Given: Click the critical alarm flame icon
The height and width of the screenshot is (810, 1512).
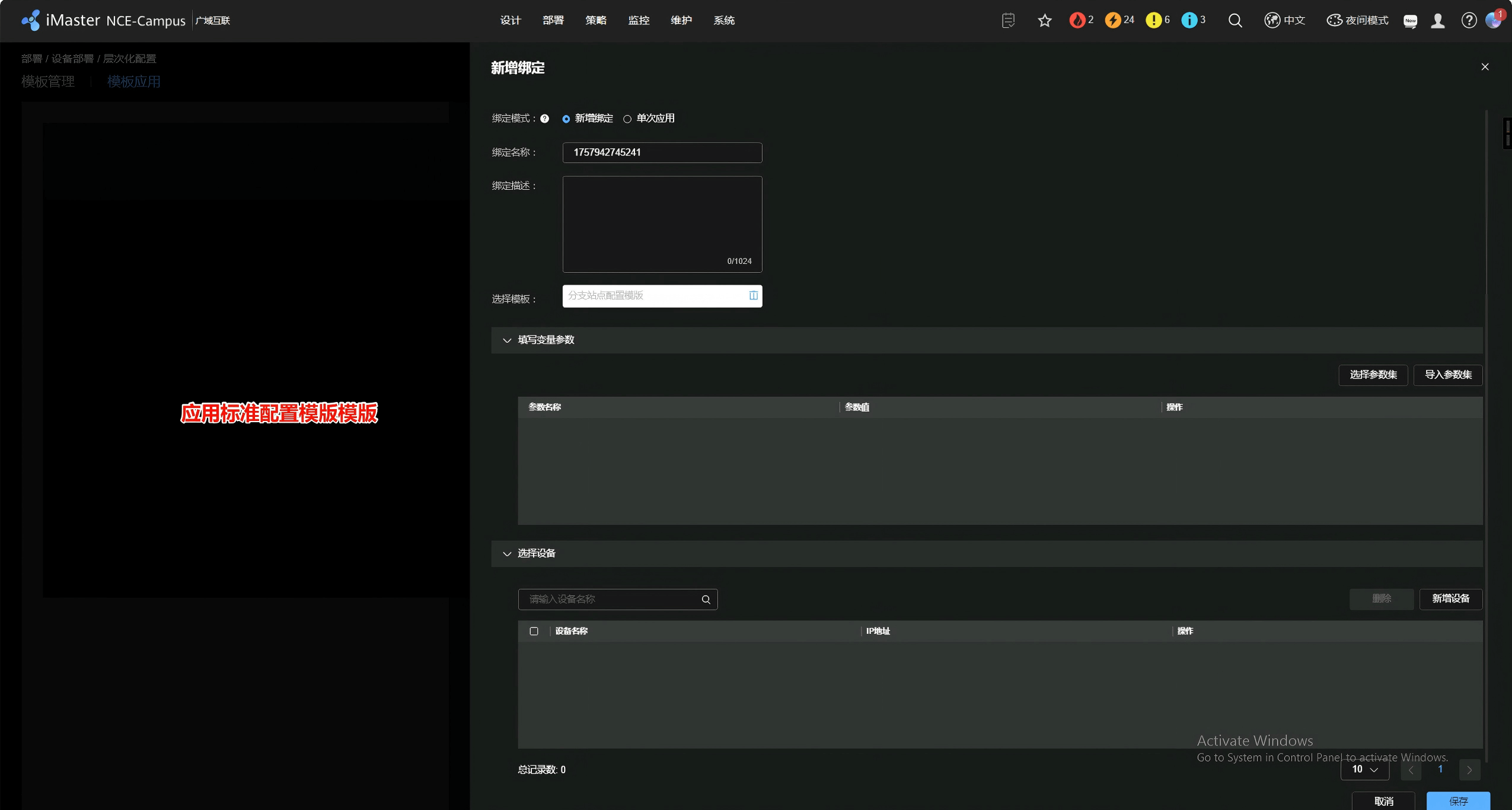Looking at the screenshot, I should [x=1077, y=20].
